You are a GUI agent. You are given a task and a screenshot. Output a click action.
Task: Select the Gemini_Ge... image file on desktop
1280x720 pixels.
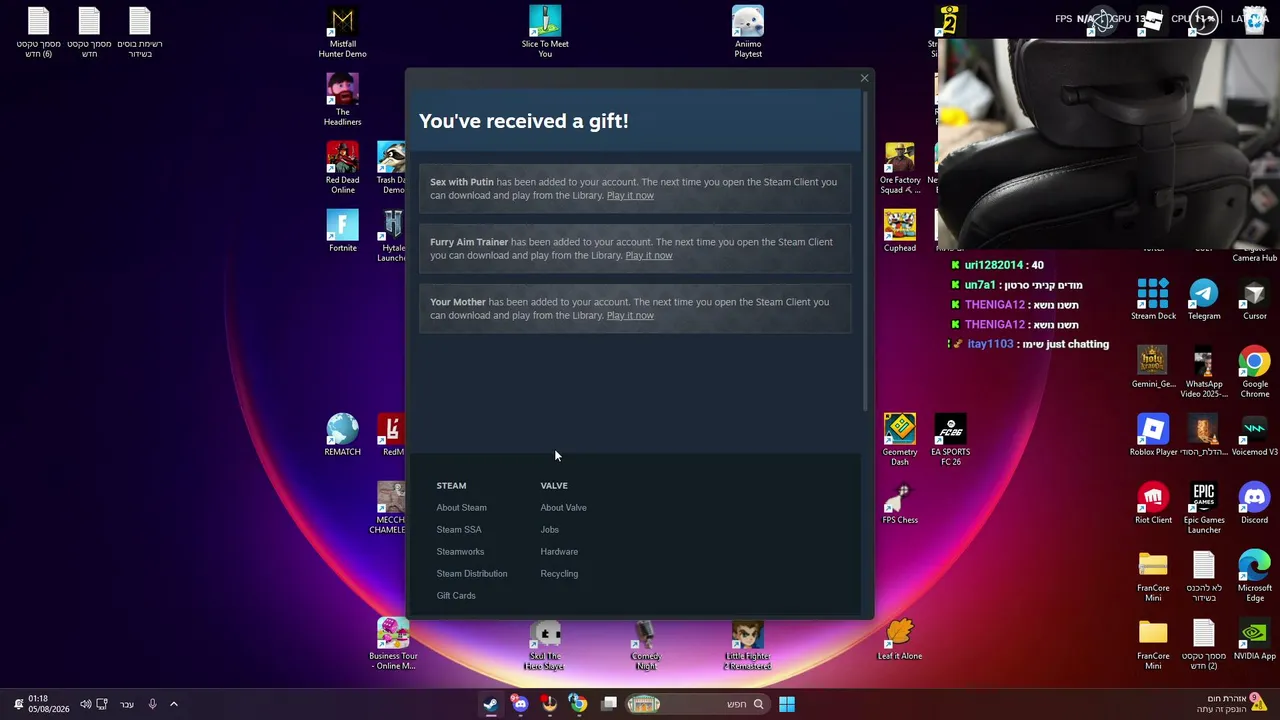pos(1153,367)
